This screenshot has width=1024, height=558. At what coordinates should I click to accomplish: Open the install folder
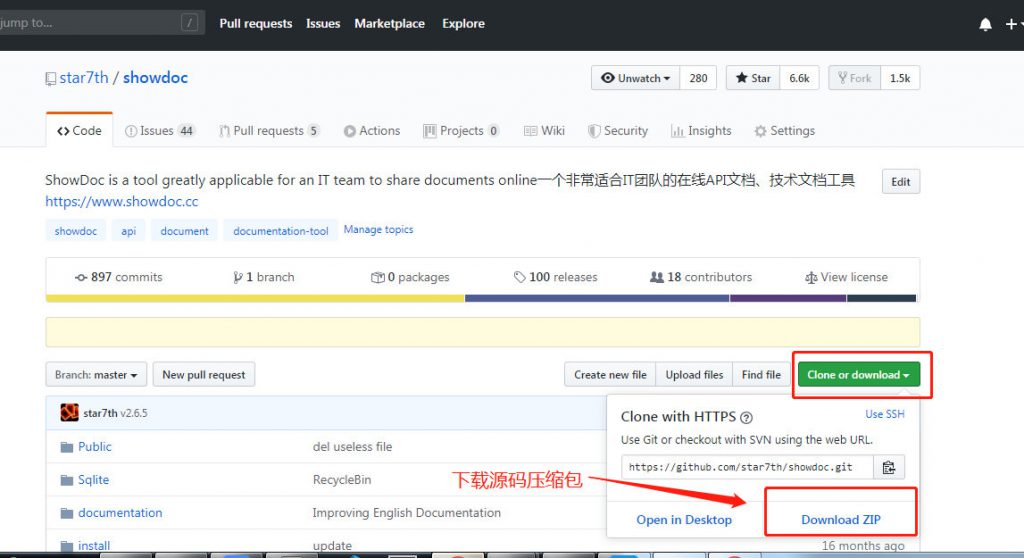(x=94, y=545)
